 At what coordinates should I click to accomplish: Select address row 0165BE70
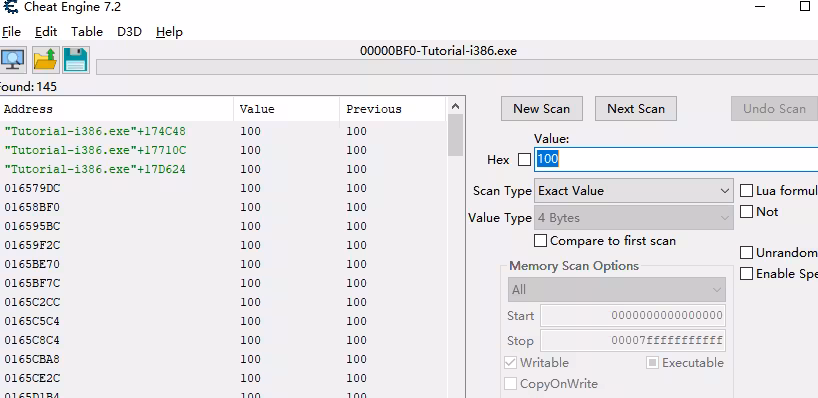(223, 264)
